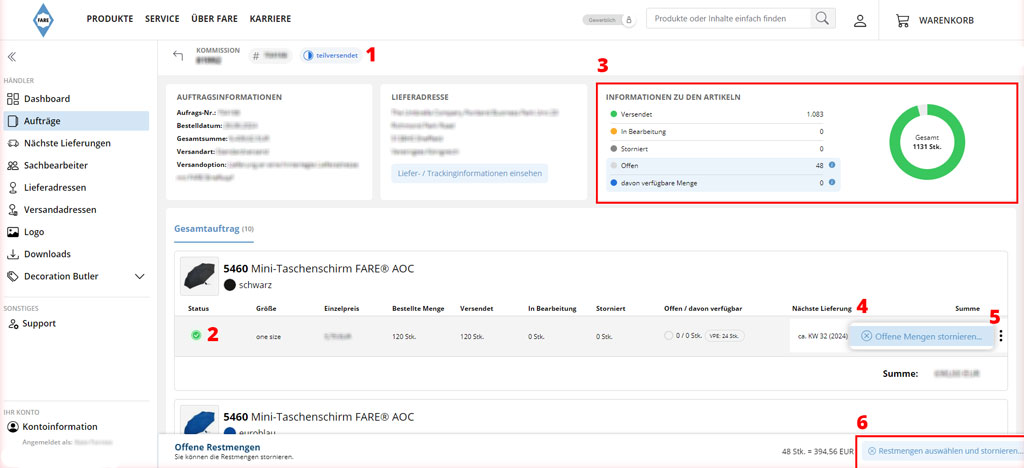Click the Logo image icon
Screen dimensions: 1024x468
(13, 232)
